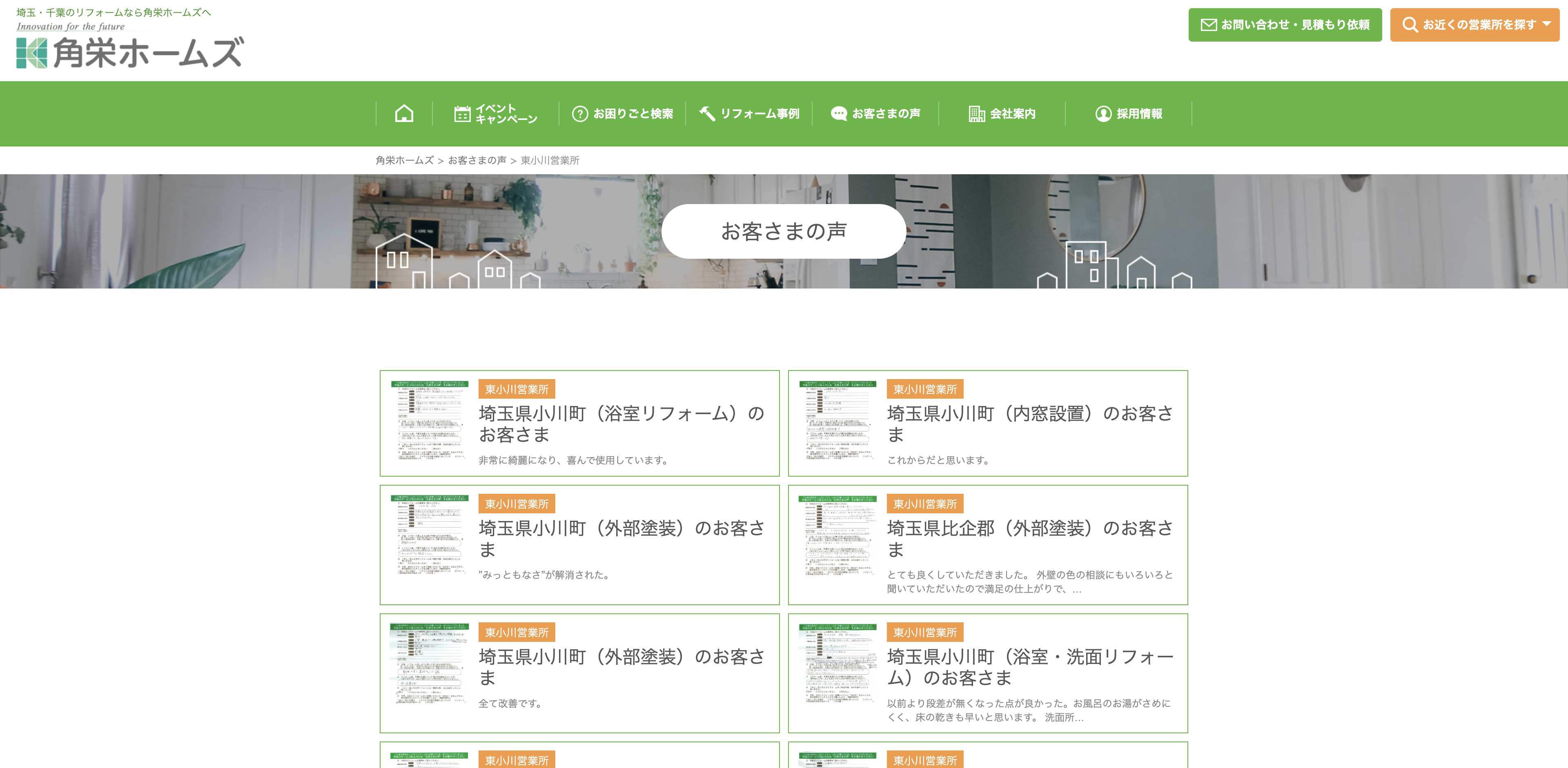
Task: Open the survey thumbnail for 比企郡 外部塗装 card
Action: click(x=837, y=535)
